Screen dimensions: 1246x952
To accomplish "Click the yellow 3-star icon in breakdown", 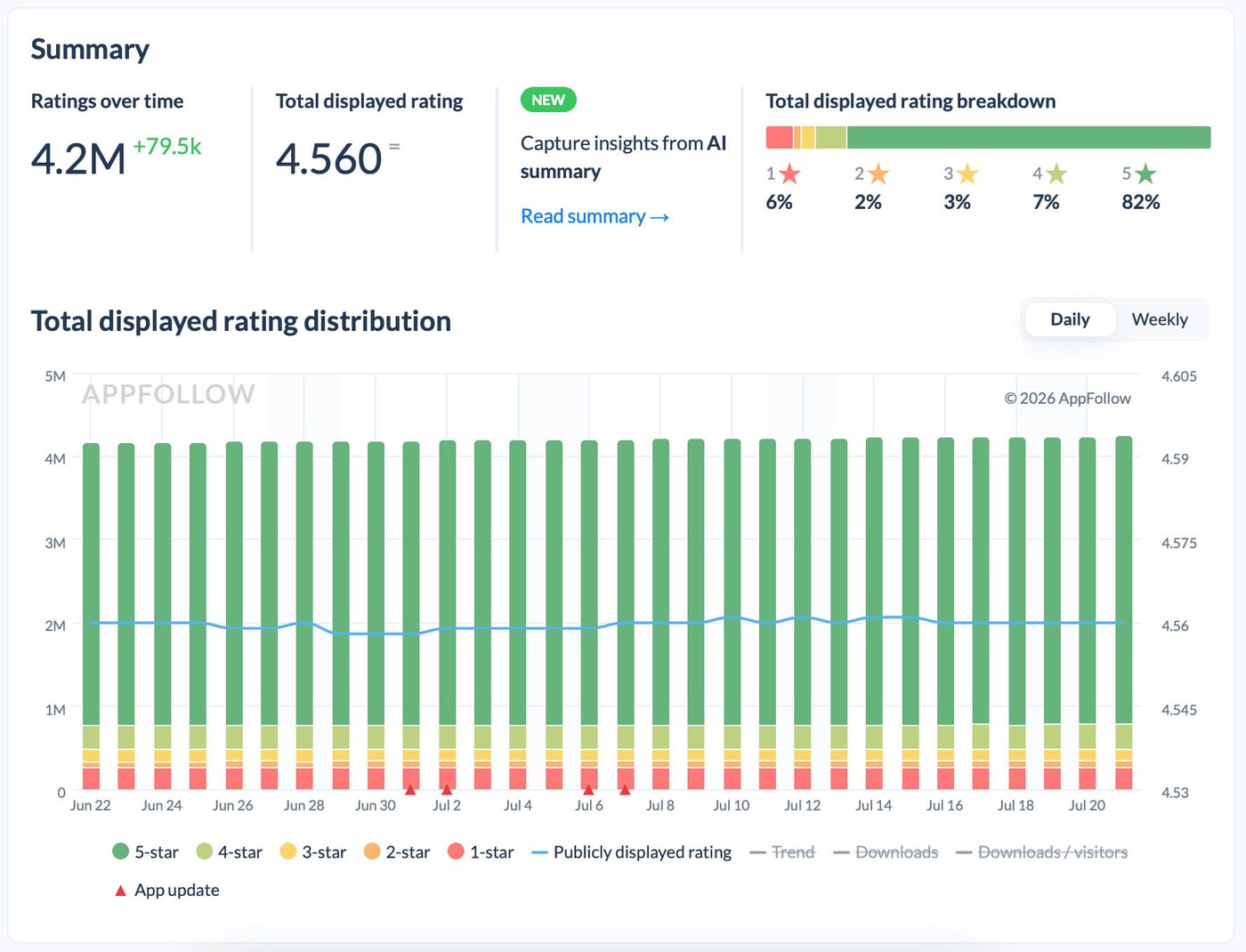I will pyautogui.click(x=967, y=173).
